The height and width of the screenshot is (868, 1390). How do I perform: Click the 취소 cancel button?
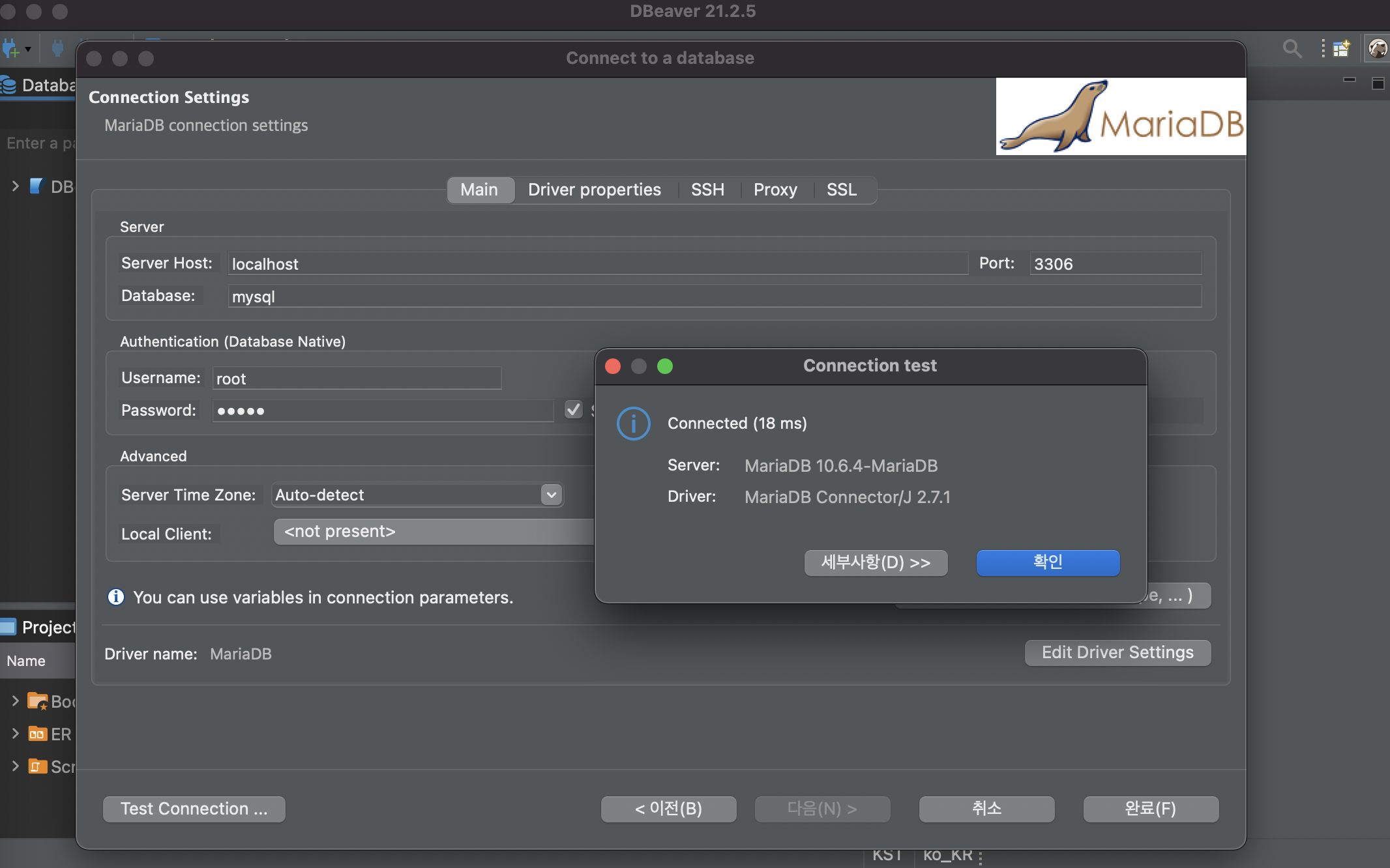click(987, 809)
